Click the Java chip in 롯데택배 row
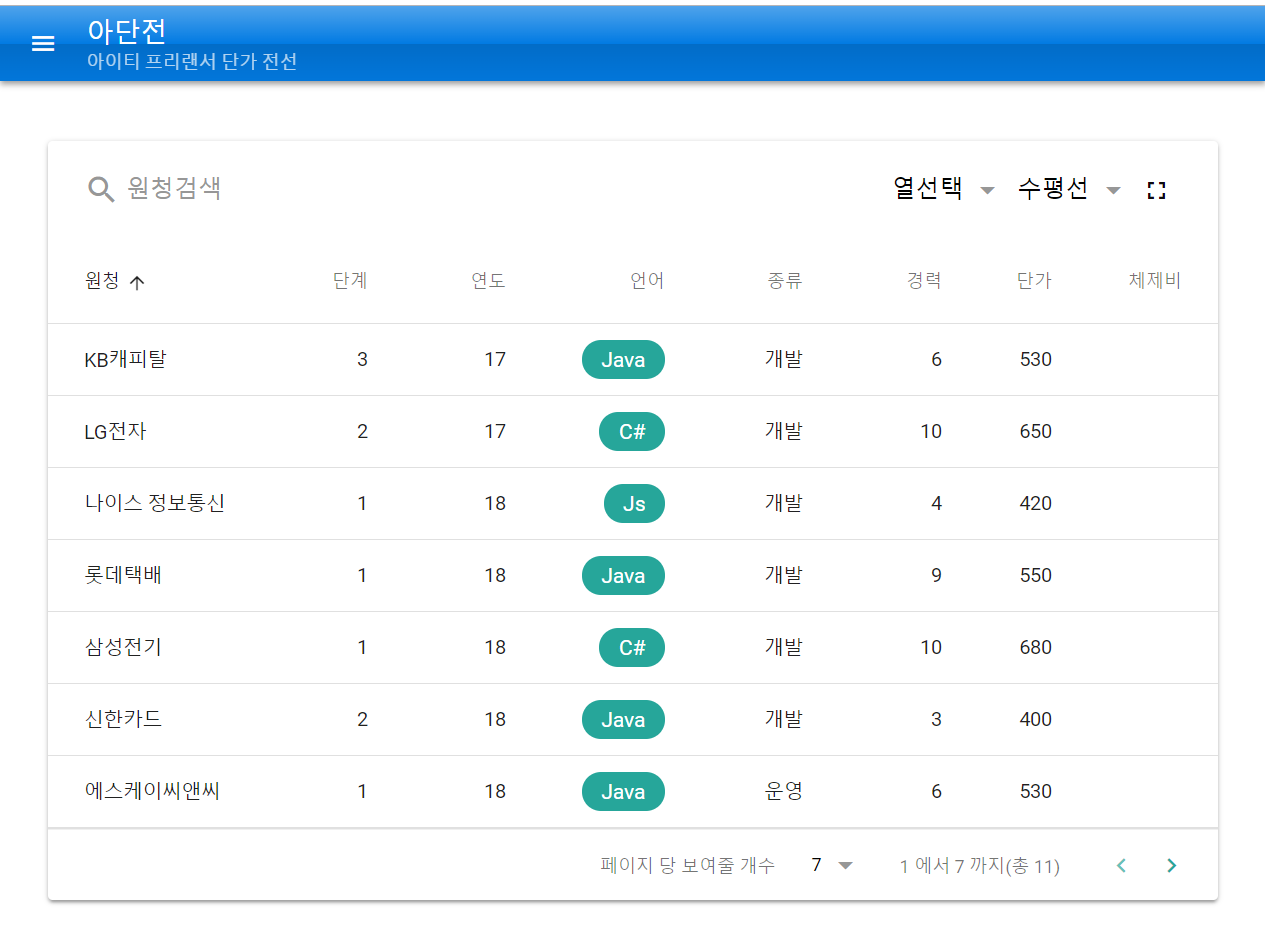 (623, 576)
